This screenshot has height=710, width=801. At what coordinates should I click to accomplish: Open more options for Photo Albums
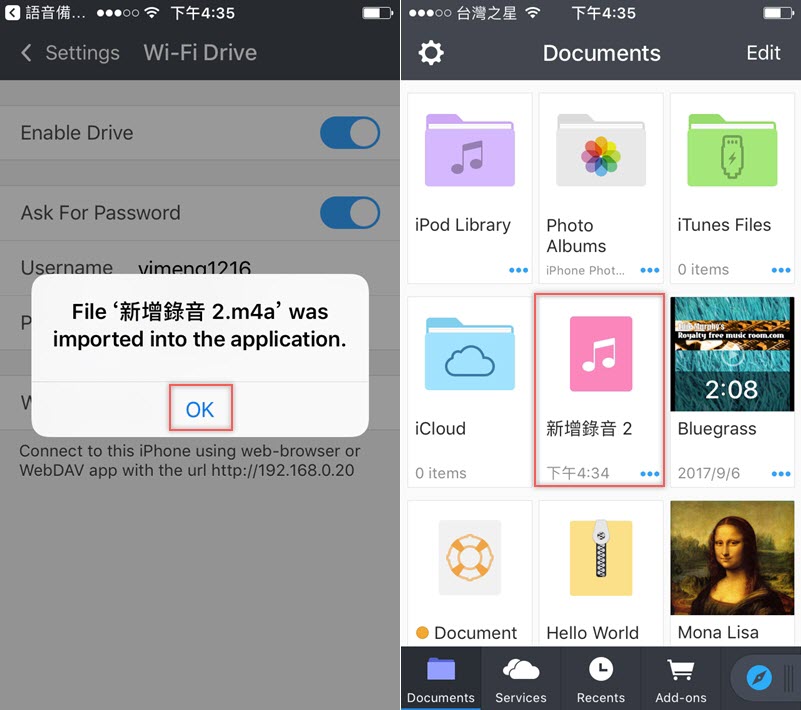tap(650, 270)
